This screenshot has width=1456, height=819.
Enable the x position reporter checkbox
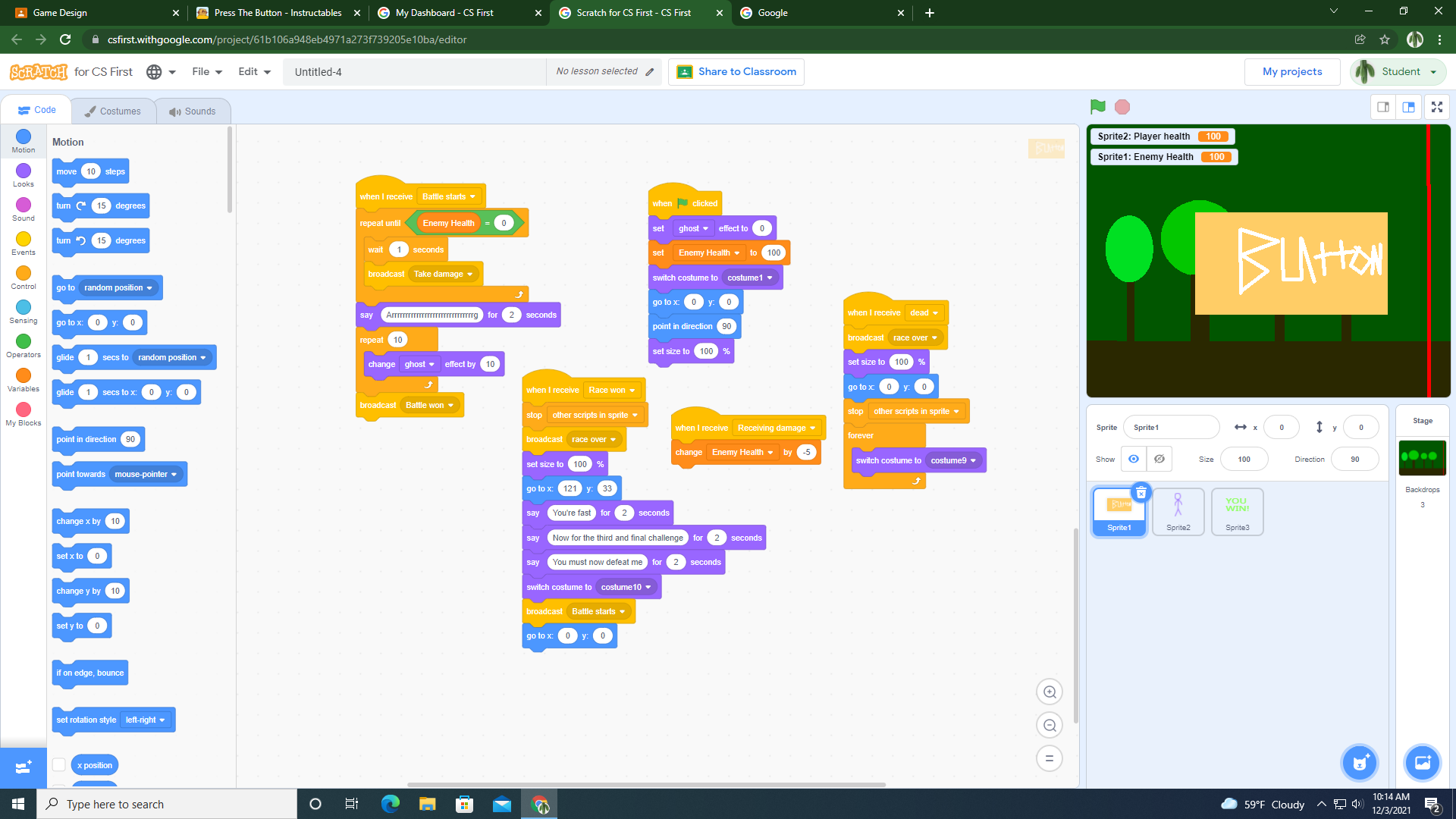pyautogui.click(x=59, y=764)
